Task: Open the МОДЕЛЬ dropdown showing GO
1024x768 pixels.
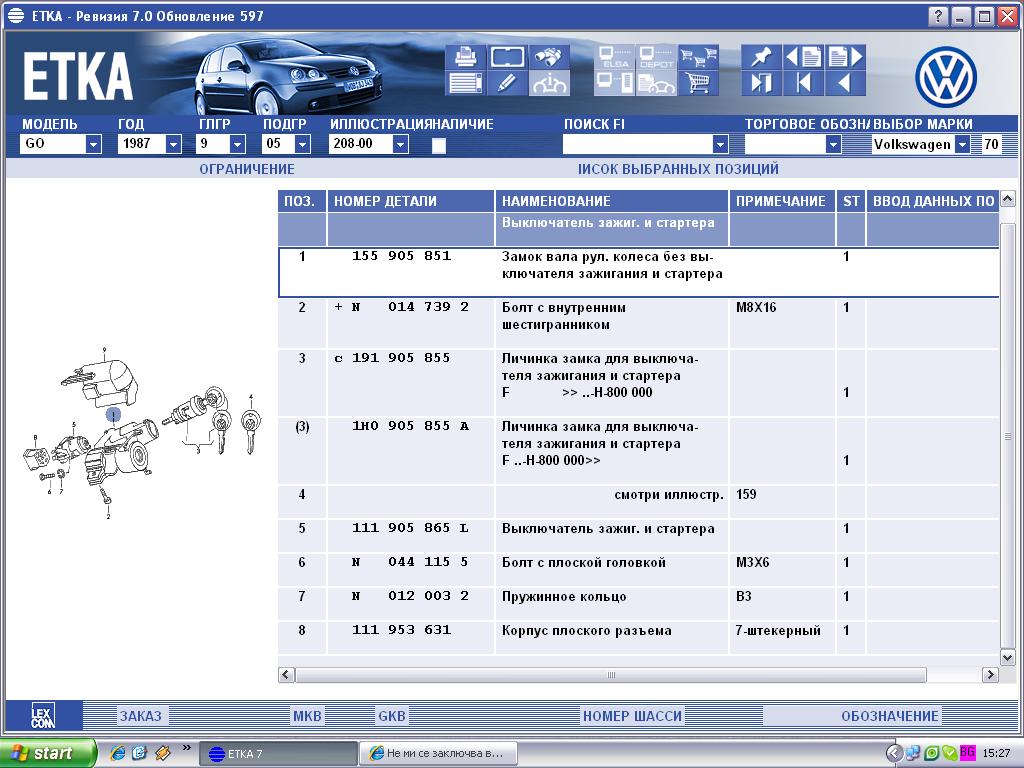Action: pos(93,144)
